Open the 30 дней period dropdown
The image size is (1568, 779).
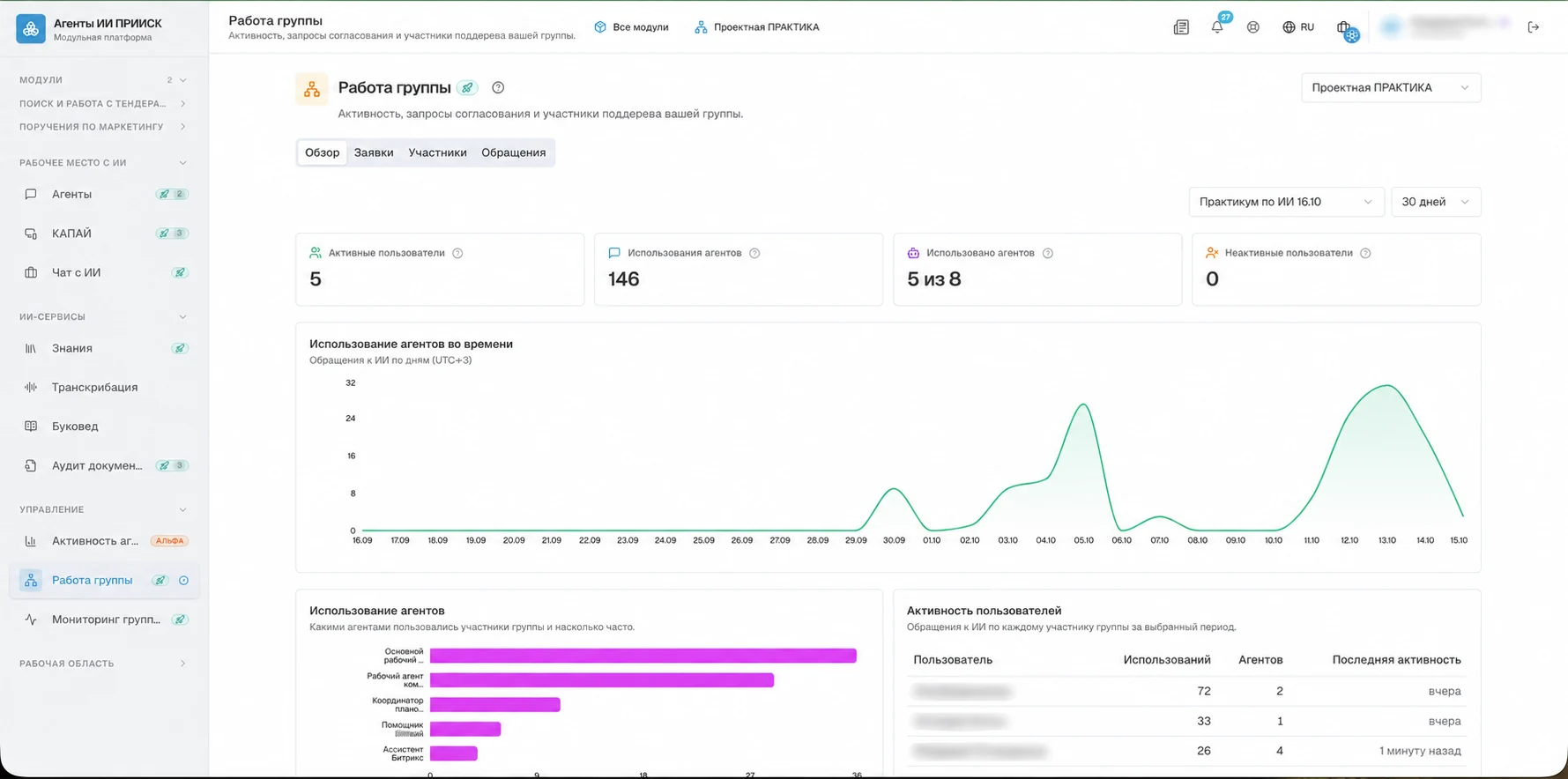coord(1436,202)
